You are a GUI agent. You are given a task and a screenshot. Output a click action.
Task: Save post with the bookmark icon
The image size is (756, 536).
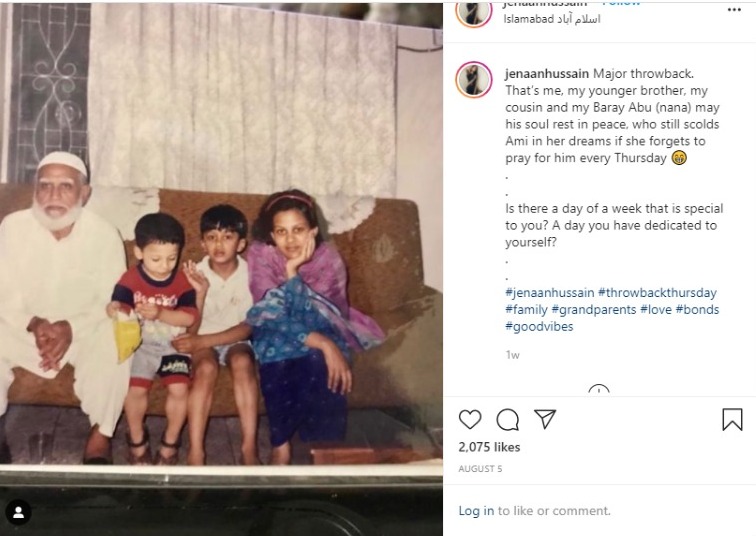(x=732, y=419)
